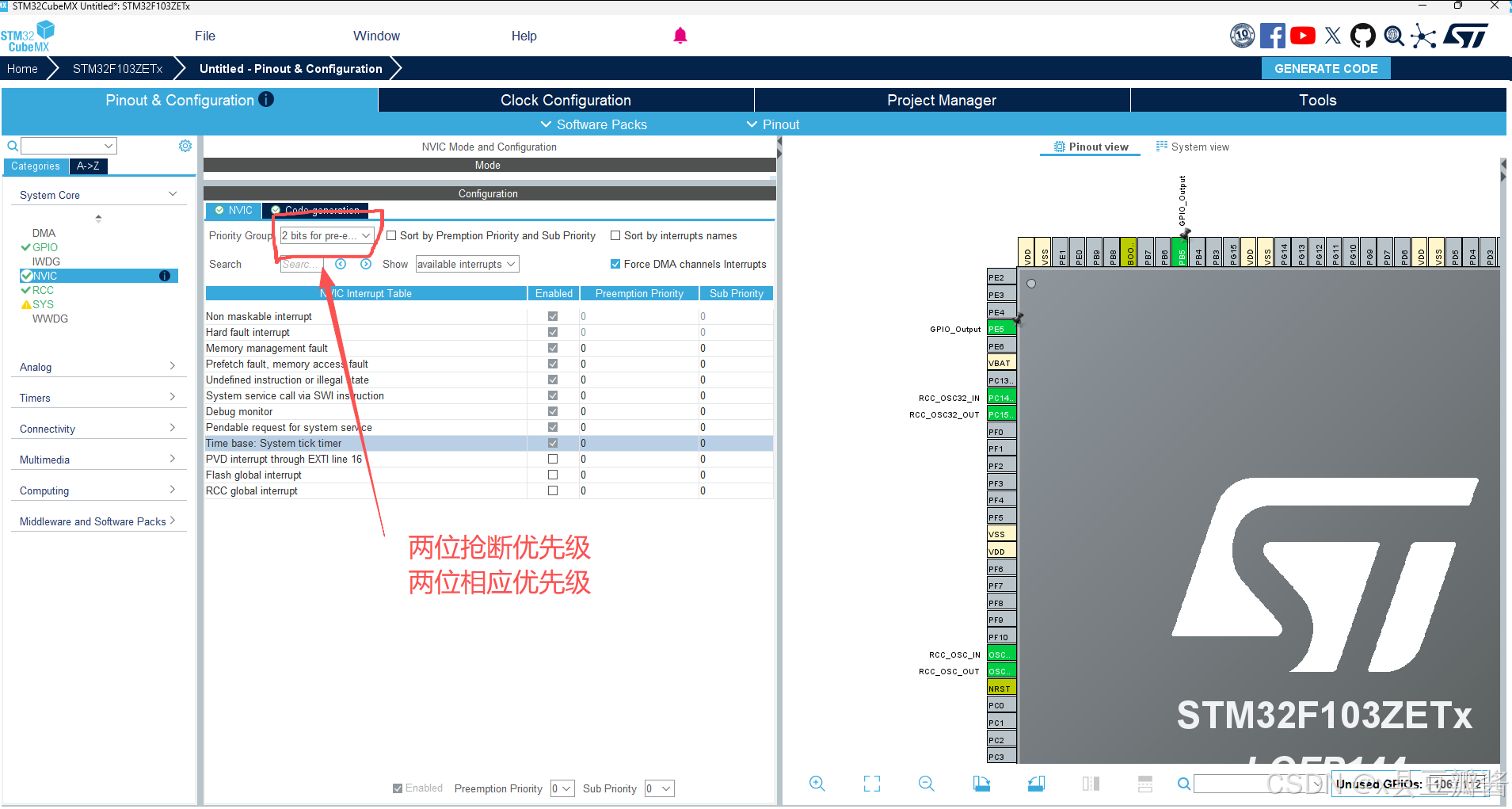Switch to the Clock Configuration tab
This screenshot has width=1512, height=809.
pyautogui.click(x=566, y=100)
